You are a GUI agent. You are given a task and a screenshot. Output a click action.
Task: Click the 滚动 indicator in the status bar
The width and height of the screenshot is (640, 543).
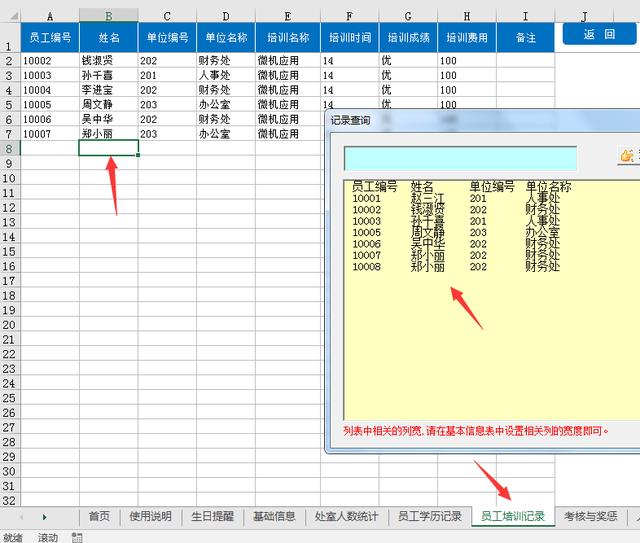coord(48,537)
